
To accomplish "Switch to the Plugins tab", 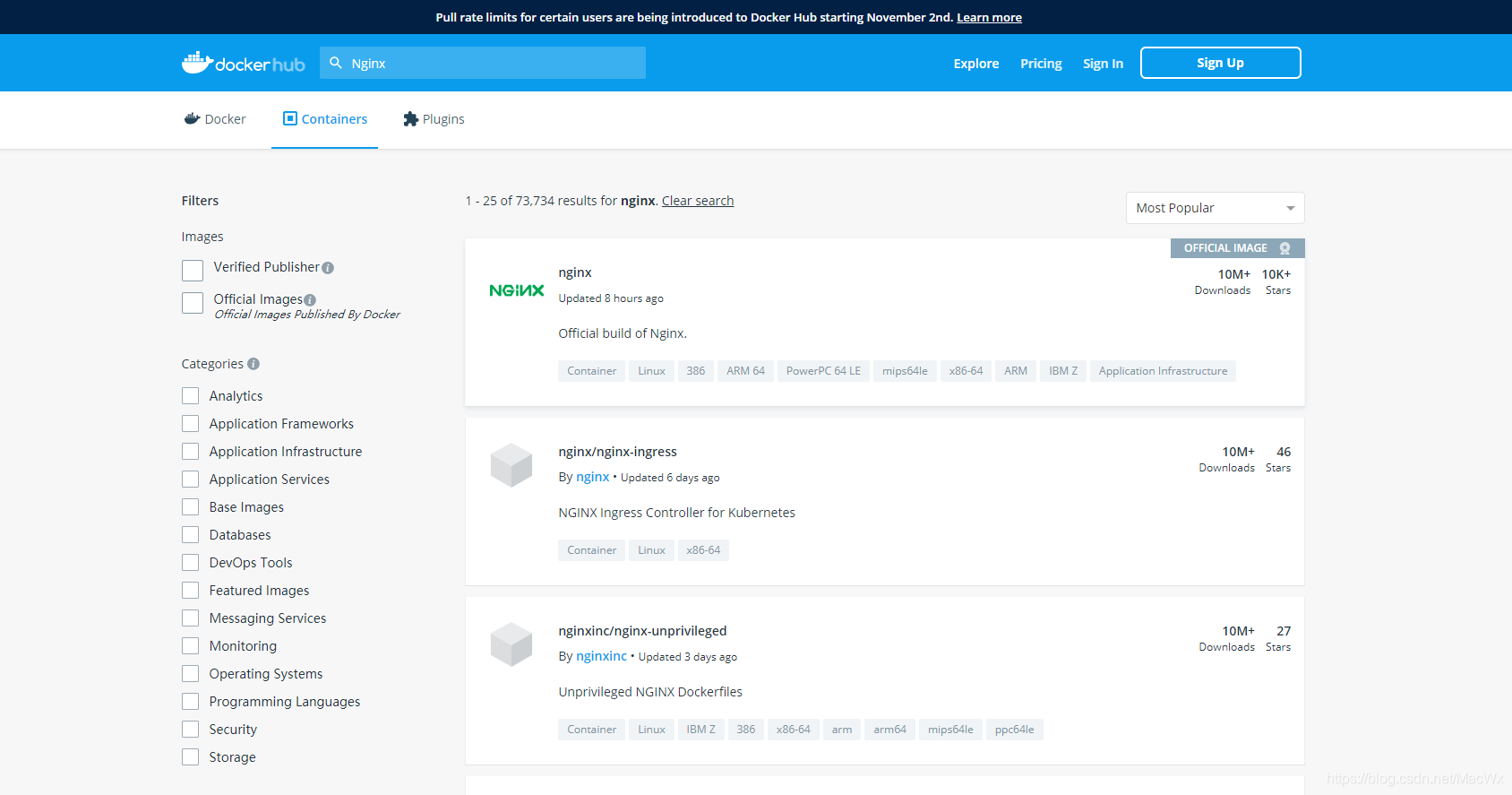I will coord(434,119).
